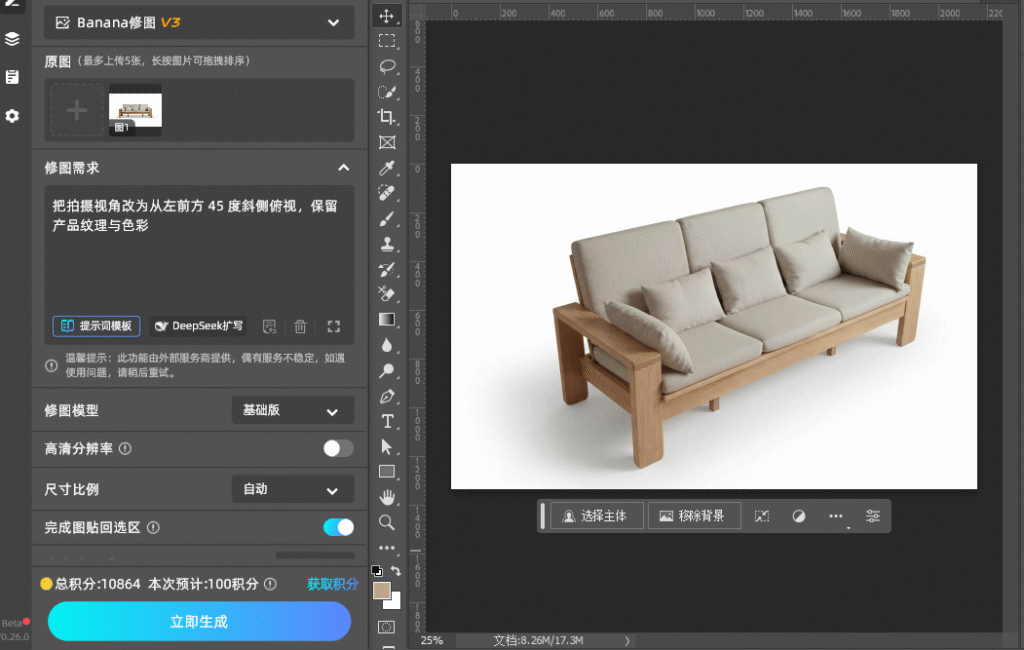Click the add image plus box
Image resolution: width=1024 pixels, height=650 pixels.
pos(77,110)
